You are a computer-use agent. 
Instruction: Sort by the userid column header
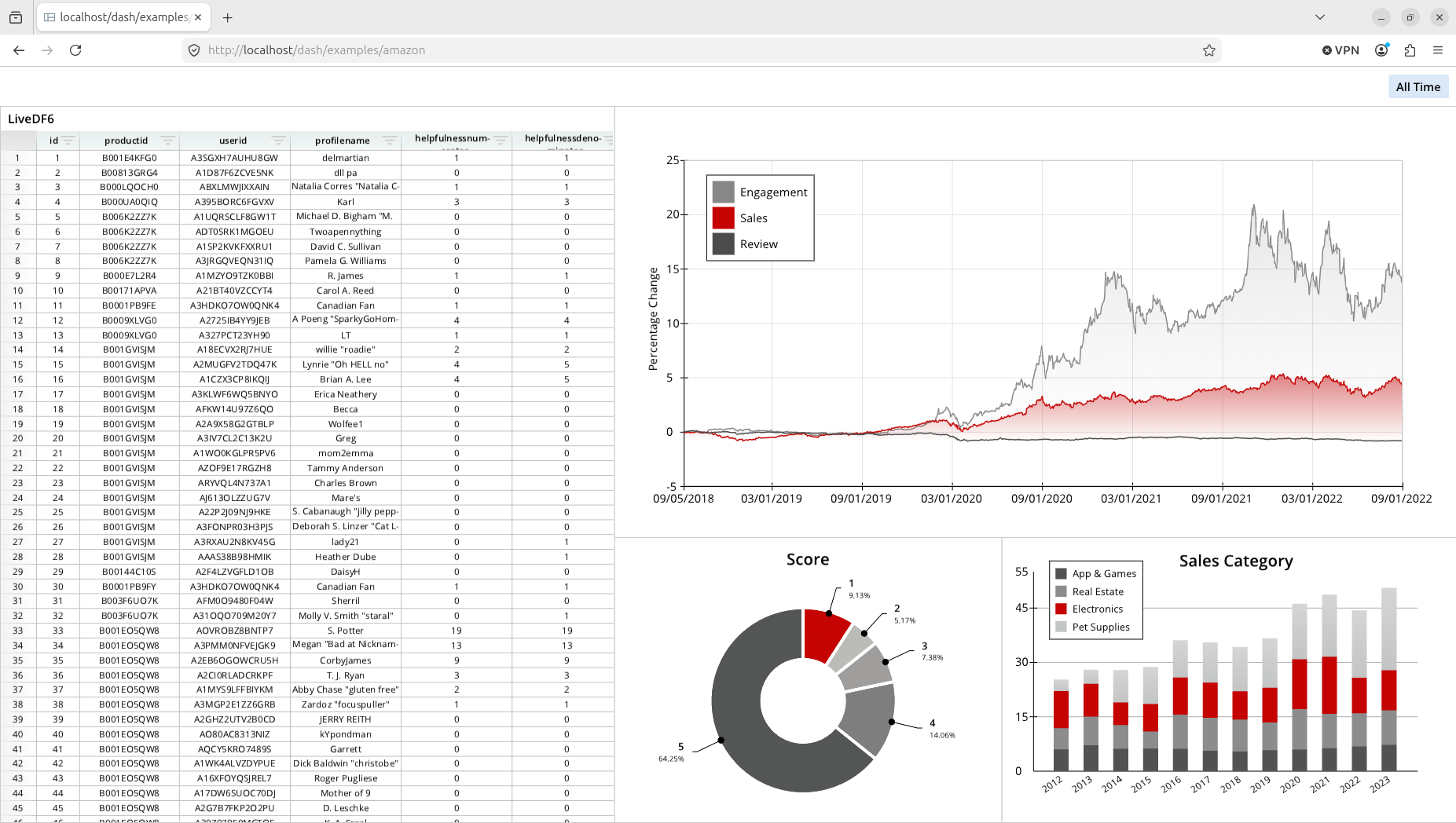[x=233, y=141]
